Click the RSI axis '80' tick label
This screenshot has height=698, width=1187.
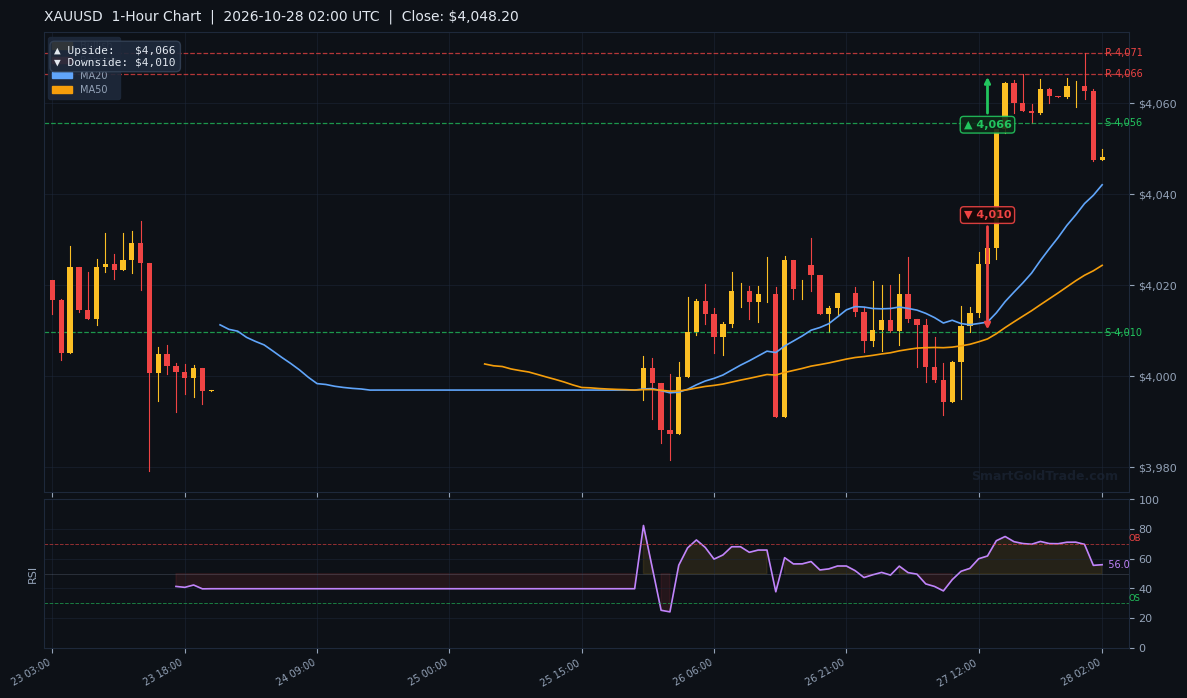coord(1145,530)
